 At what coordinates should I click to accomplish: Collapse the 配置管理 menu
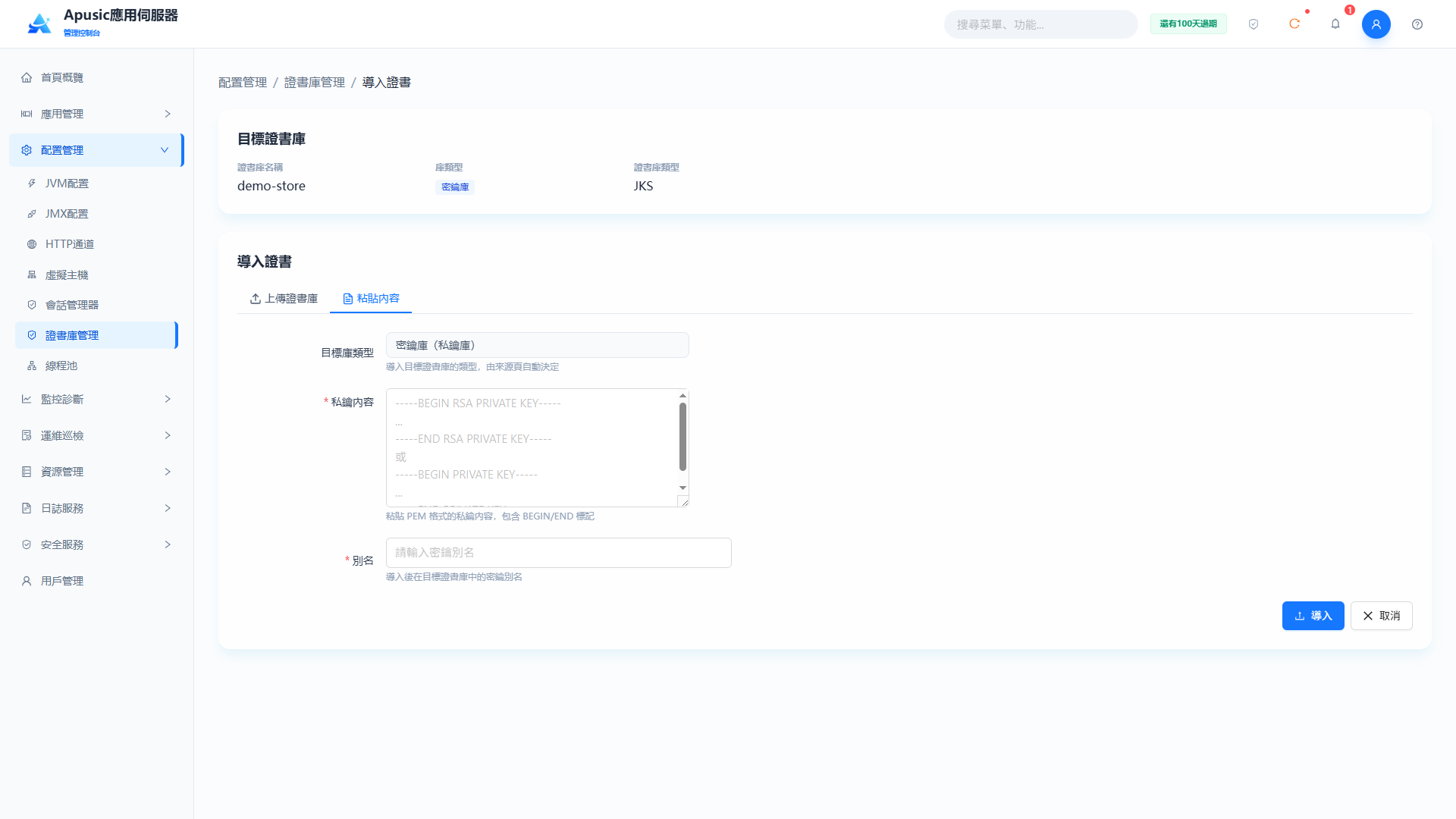tap(96, 150)
